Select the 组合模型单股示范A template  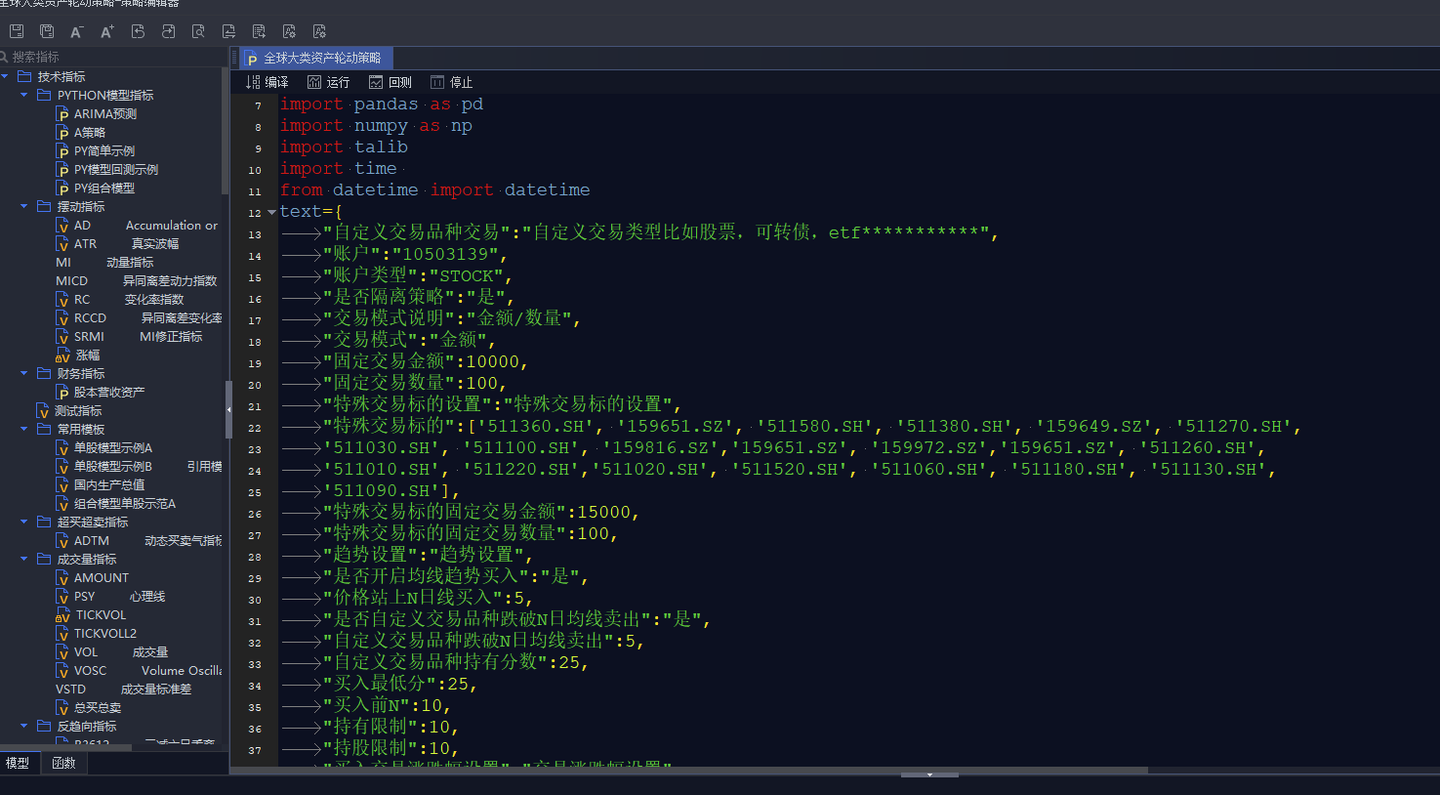[116, 504]
